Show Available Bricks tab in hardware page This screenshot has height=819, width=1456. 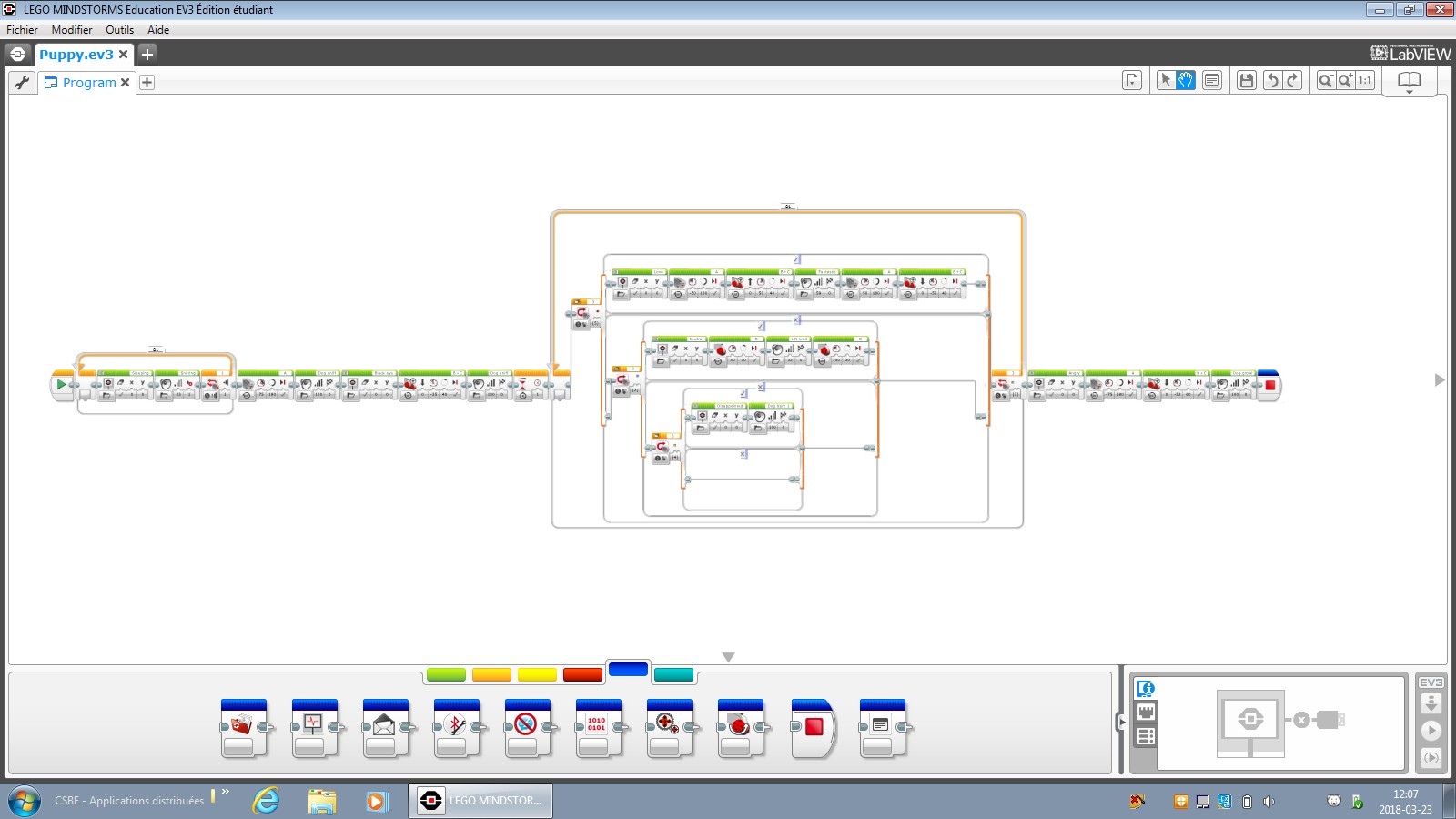[x=1147, y=736]
